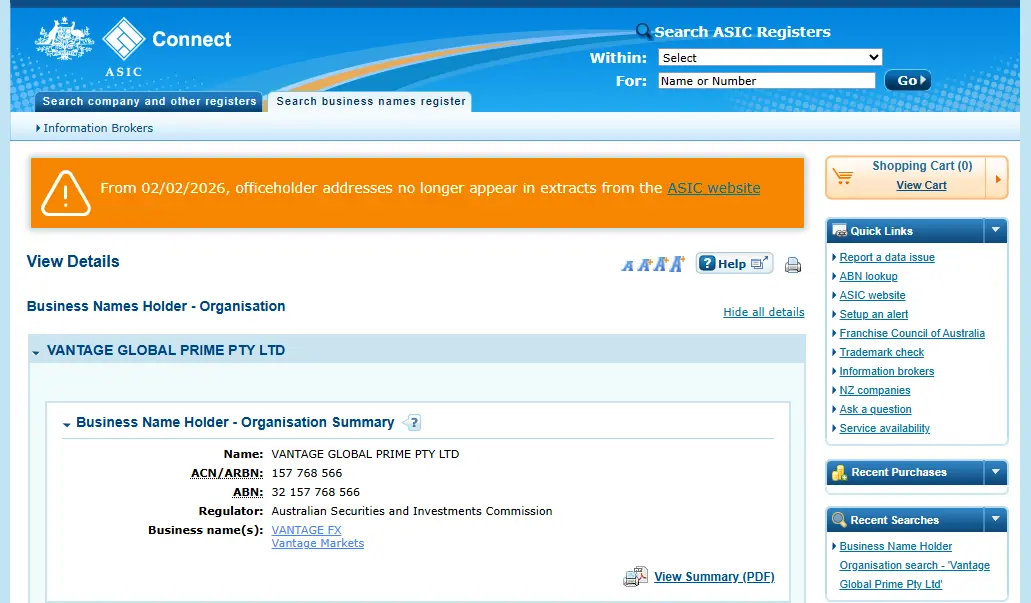Open NZ companies quick link
This screenshot has width=1031, height=603.
tap(875, 391)
